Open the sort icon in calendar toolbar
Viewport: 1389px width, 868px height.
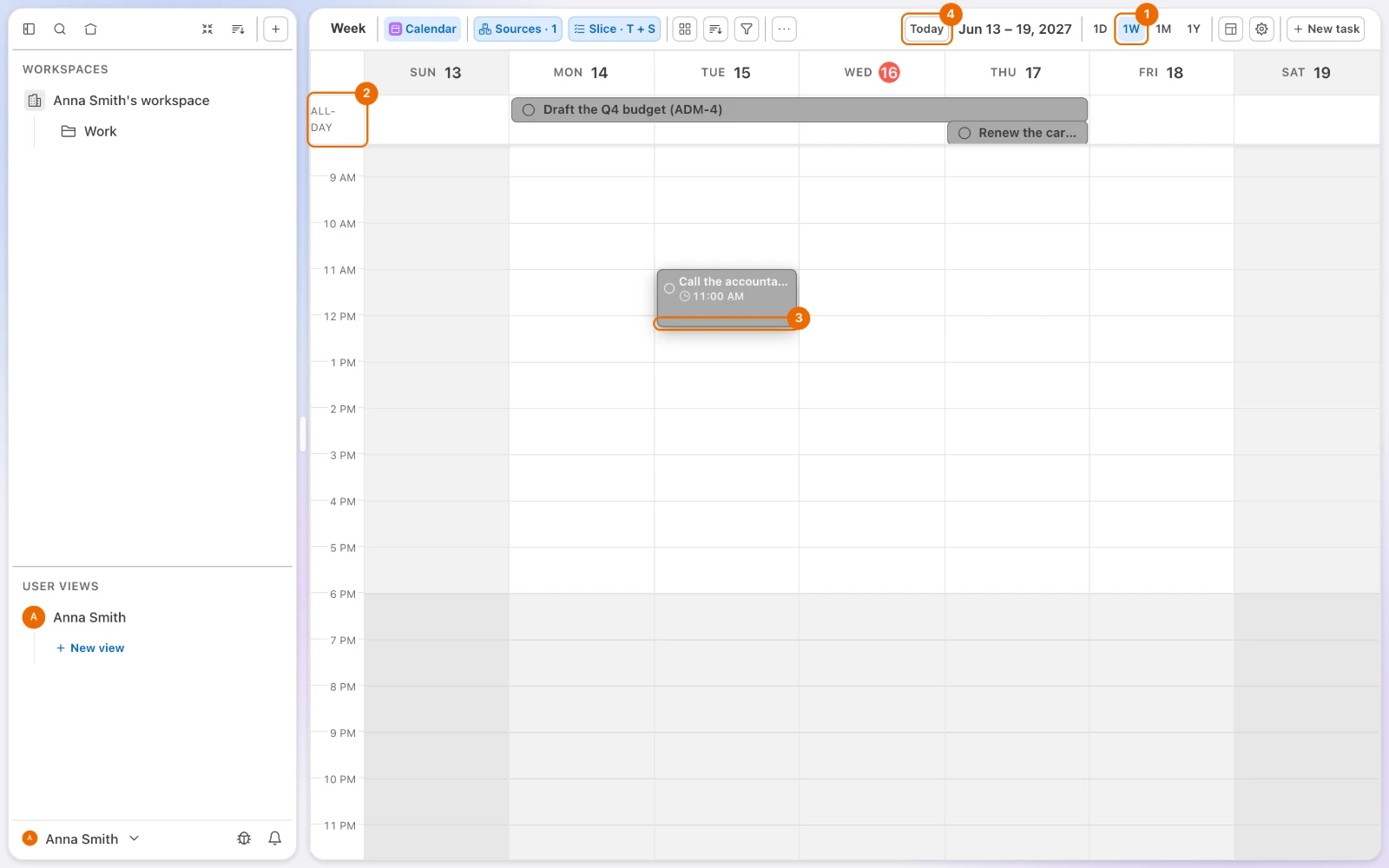click(x=715, y=29)
